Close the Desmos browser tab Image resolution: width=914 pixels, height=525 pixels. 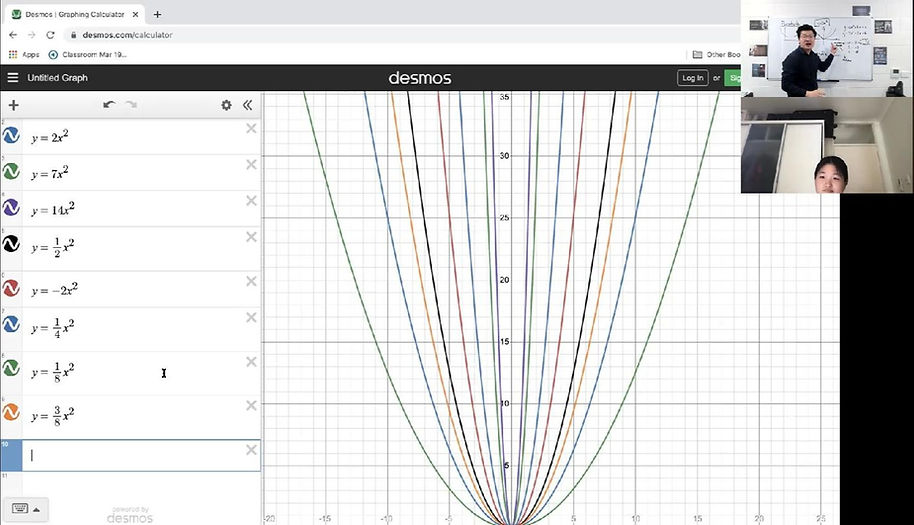coord(135,14)
